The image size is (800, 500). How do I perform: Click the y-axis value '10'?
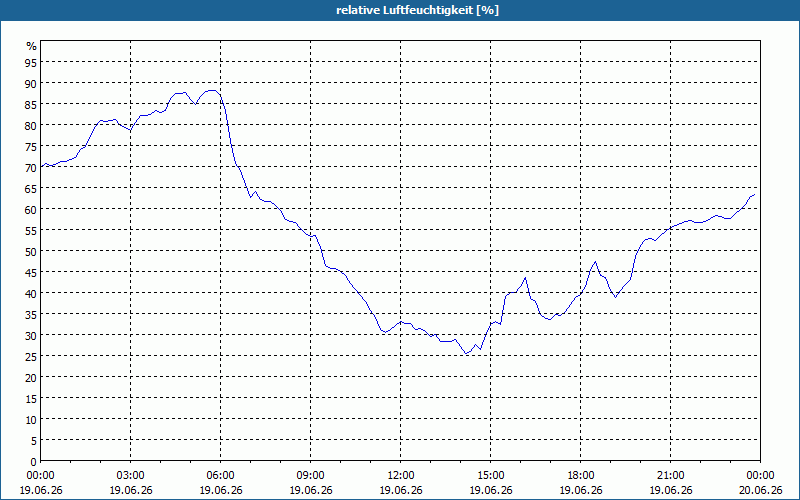click(x=31, y=419)
